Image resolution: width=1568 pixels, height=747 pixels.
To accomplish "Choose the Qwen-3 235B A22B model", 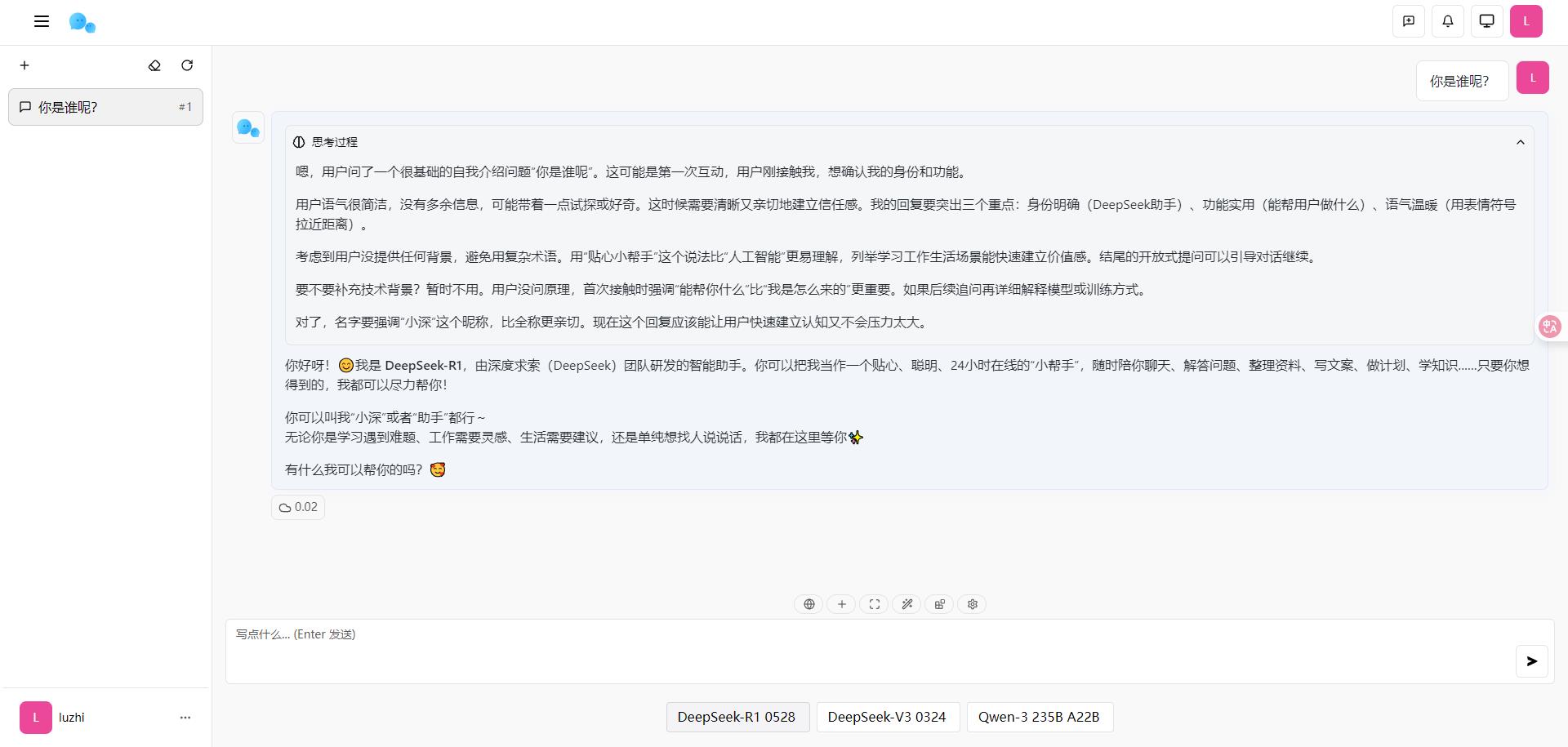I will click(1039, 717).
